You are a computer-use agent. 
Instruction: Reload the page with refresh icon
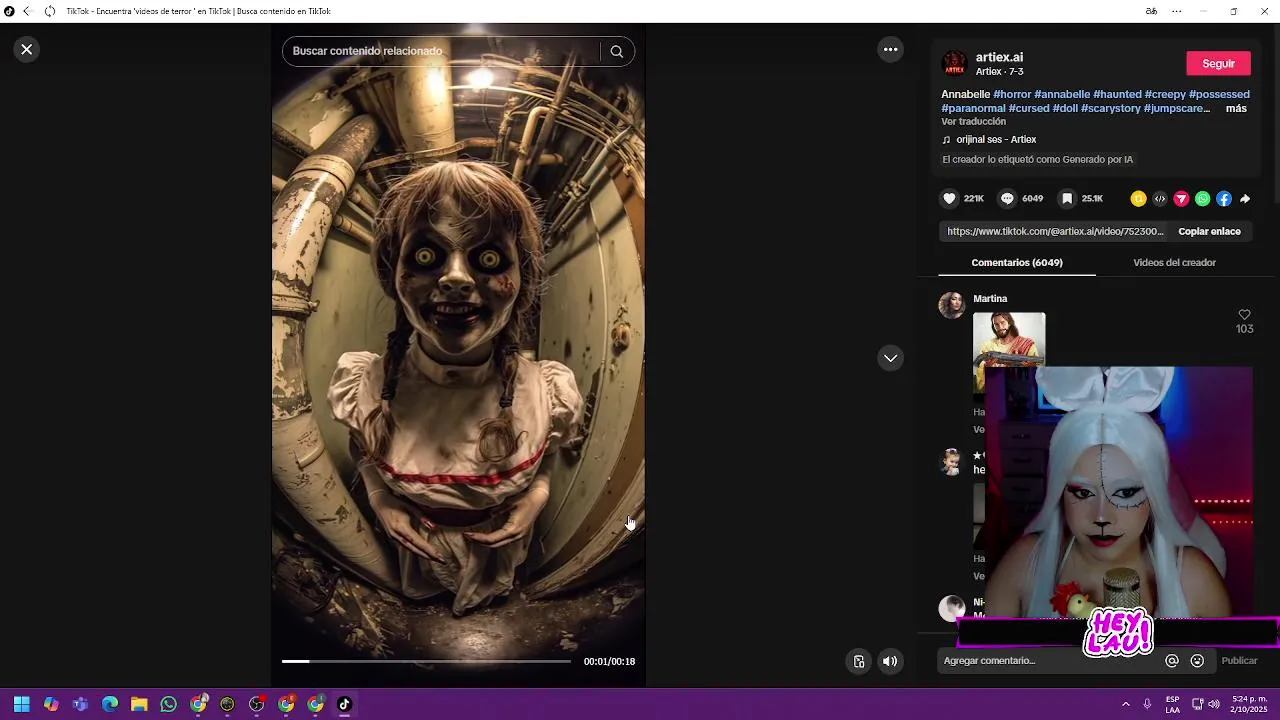click(49, 11)
